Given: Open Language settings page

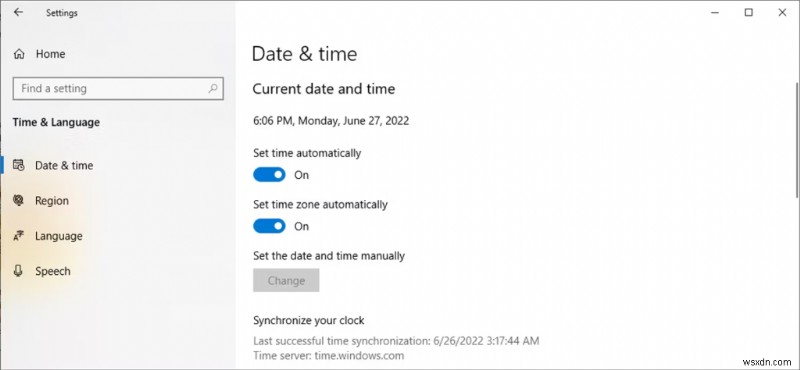Looking at the screenshot, I should click(117, 236).
